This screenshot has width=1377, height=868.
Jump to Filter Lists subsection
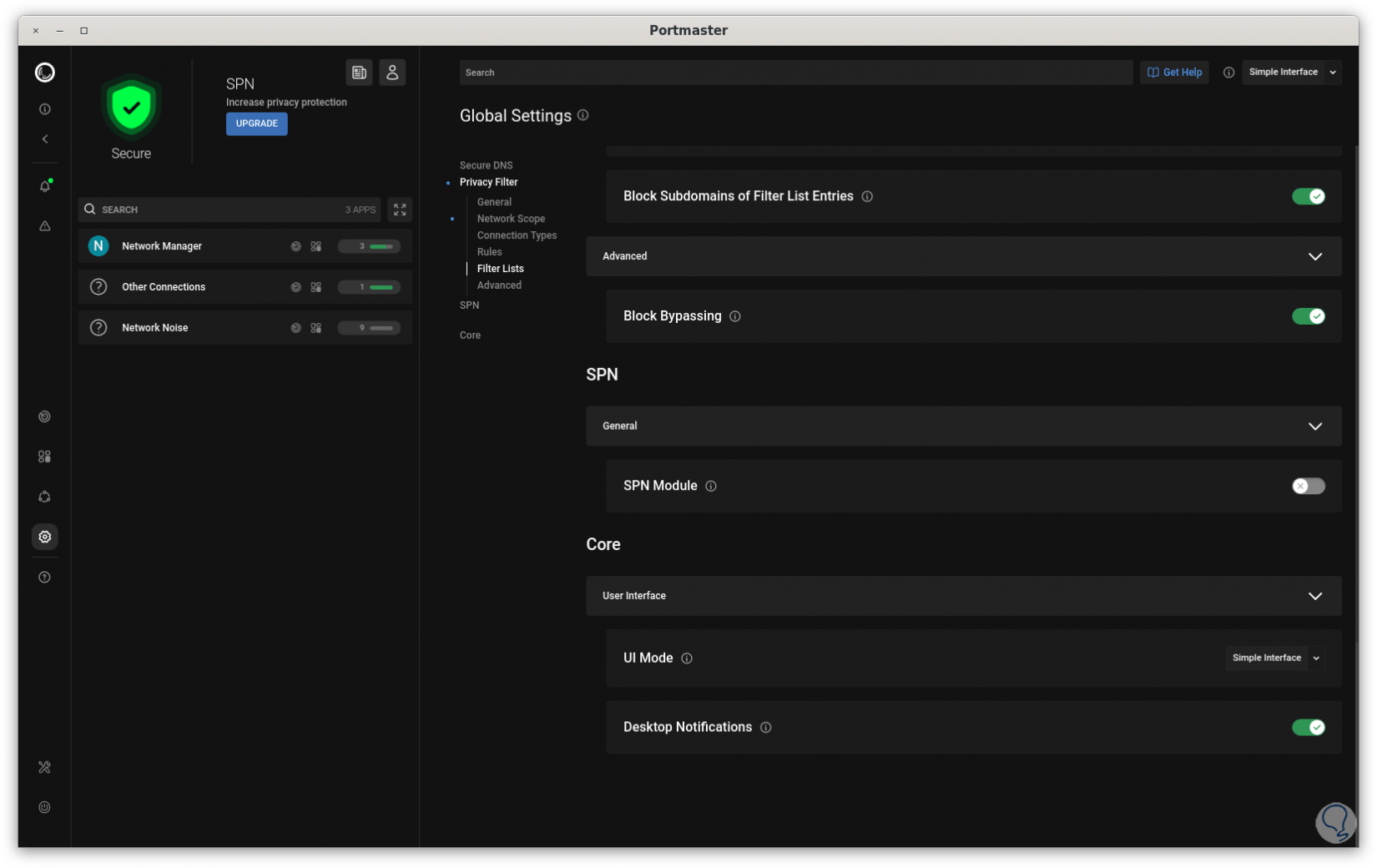501,269
